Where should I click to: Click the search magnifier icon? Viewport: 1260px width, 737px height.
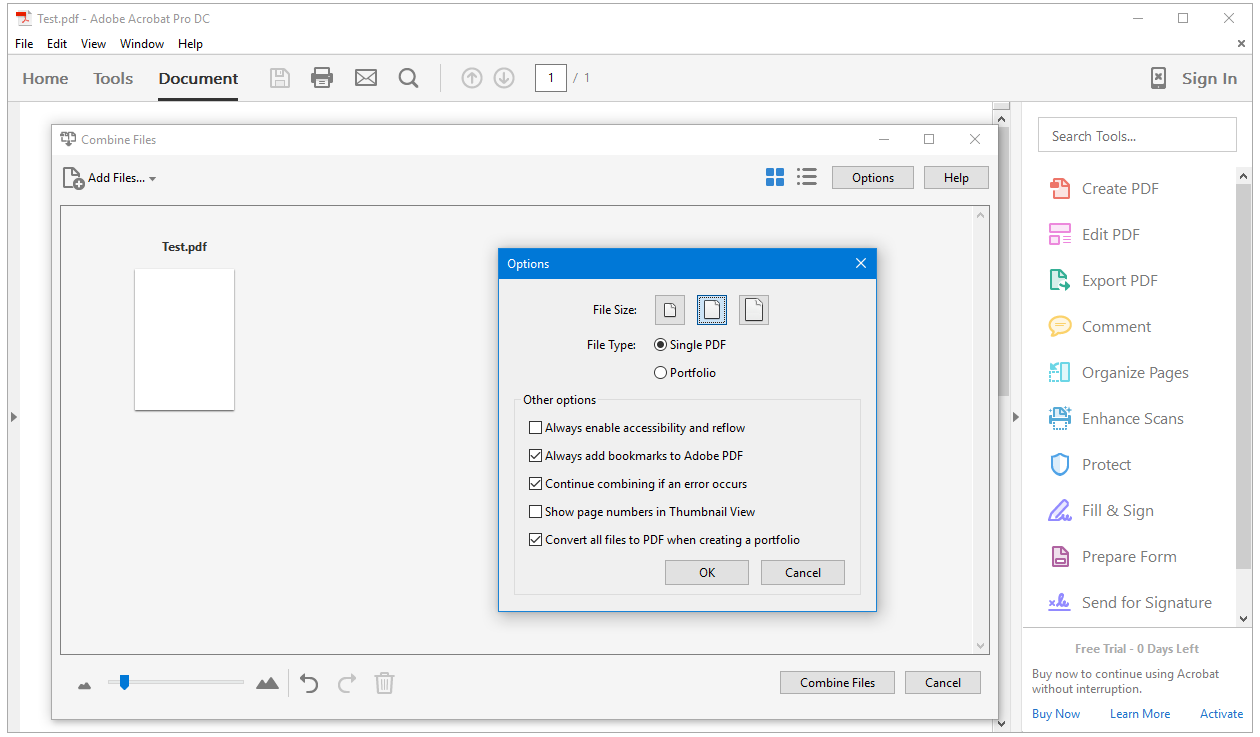[x=408, y=78]
